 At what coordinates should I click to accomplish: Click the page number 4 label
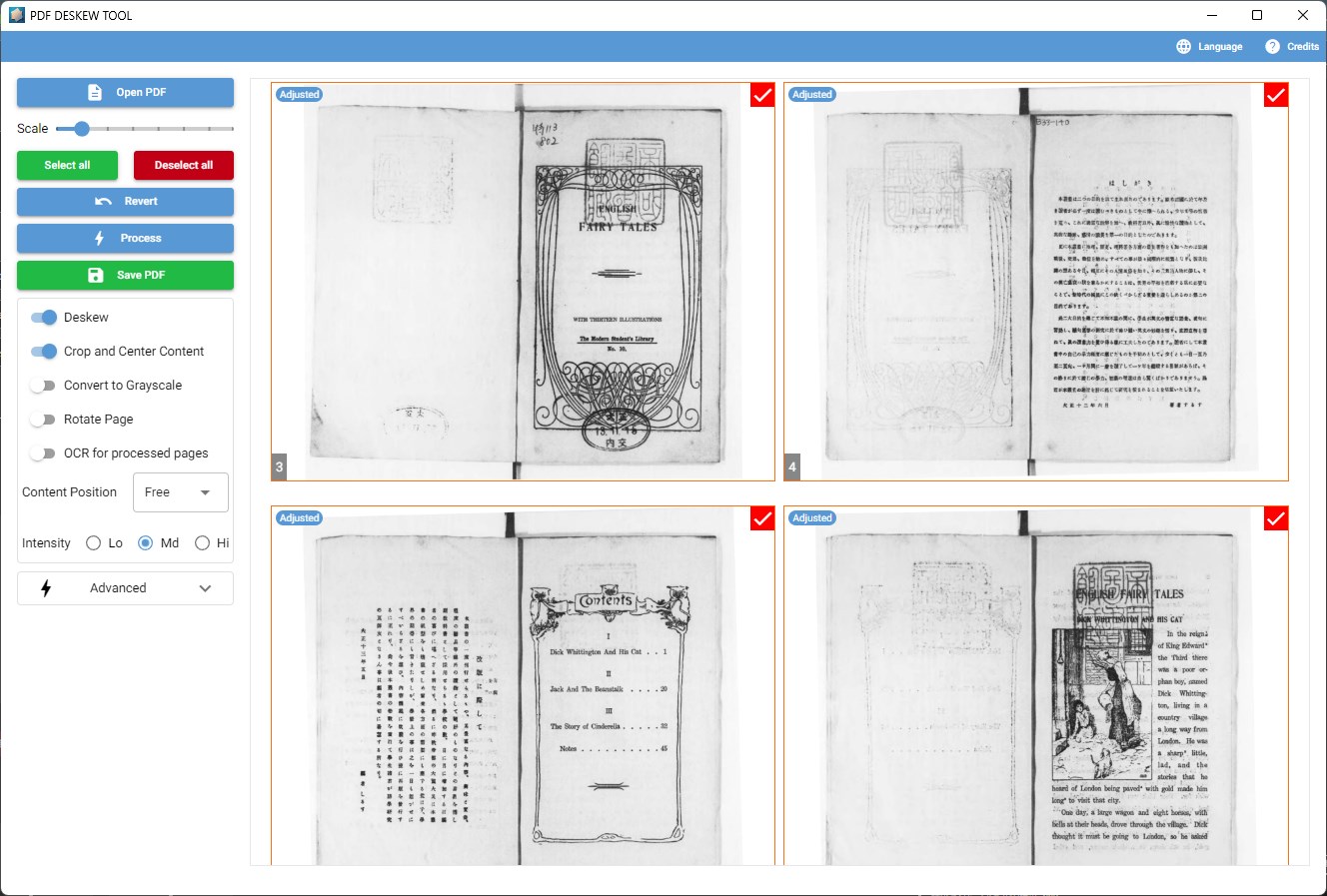[x=793, y=466]
